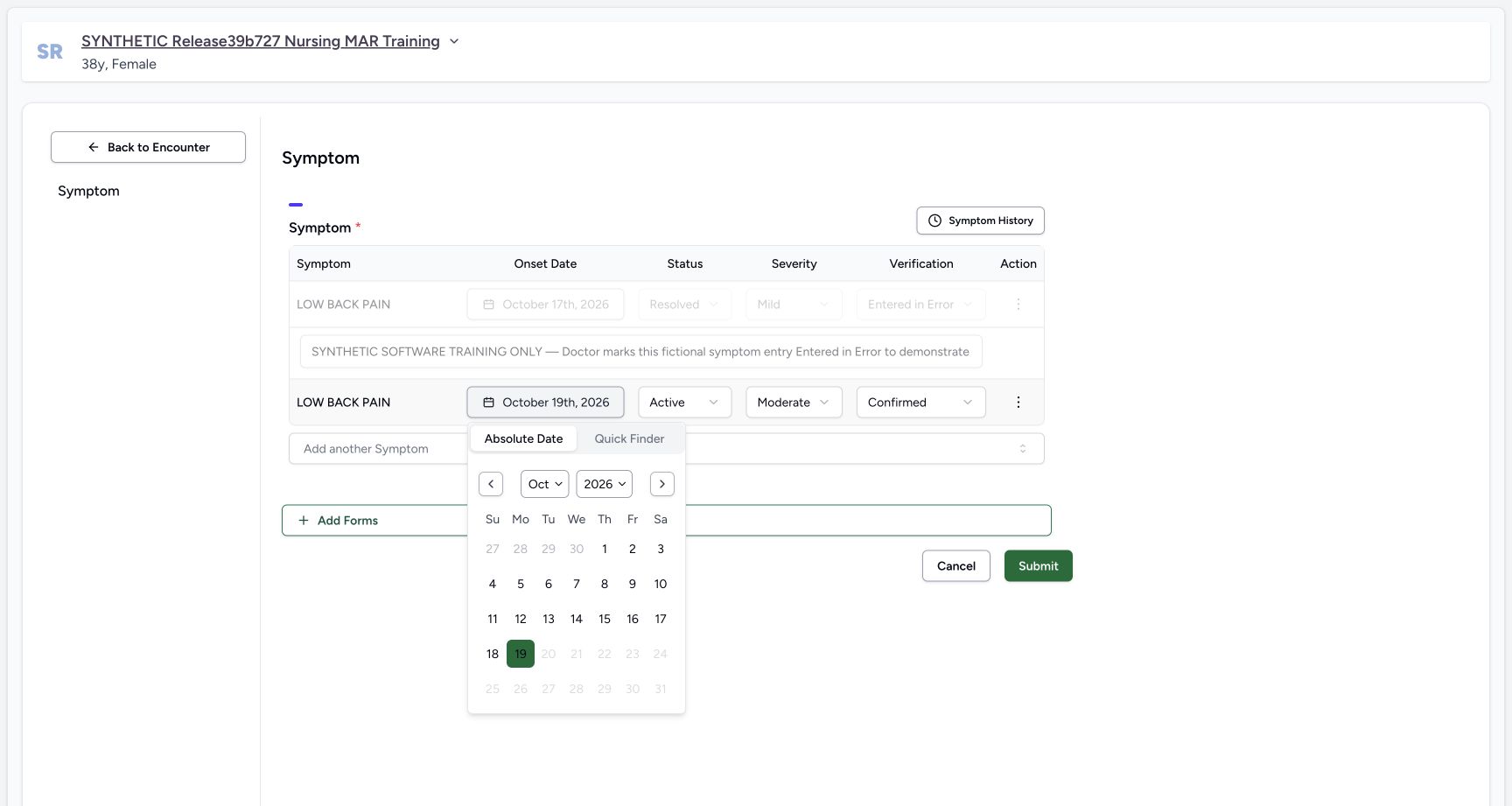Click the Status column header
1512x806 pixels.
pos(685,263)
